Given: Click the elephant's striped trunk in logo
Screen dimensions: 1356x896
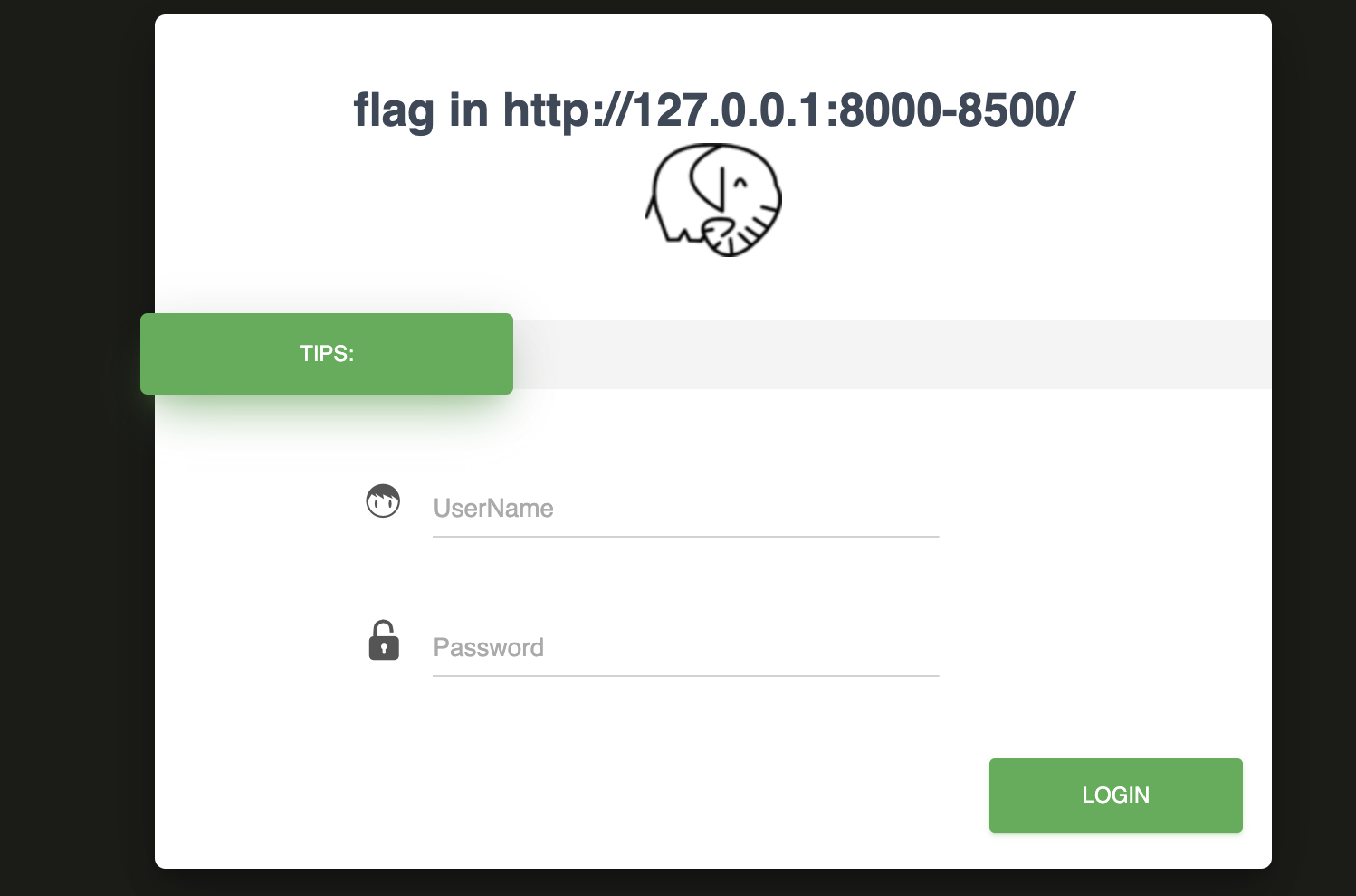Looking at the screenshot, I should tap(740, 234).
